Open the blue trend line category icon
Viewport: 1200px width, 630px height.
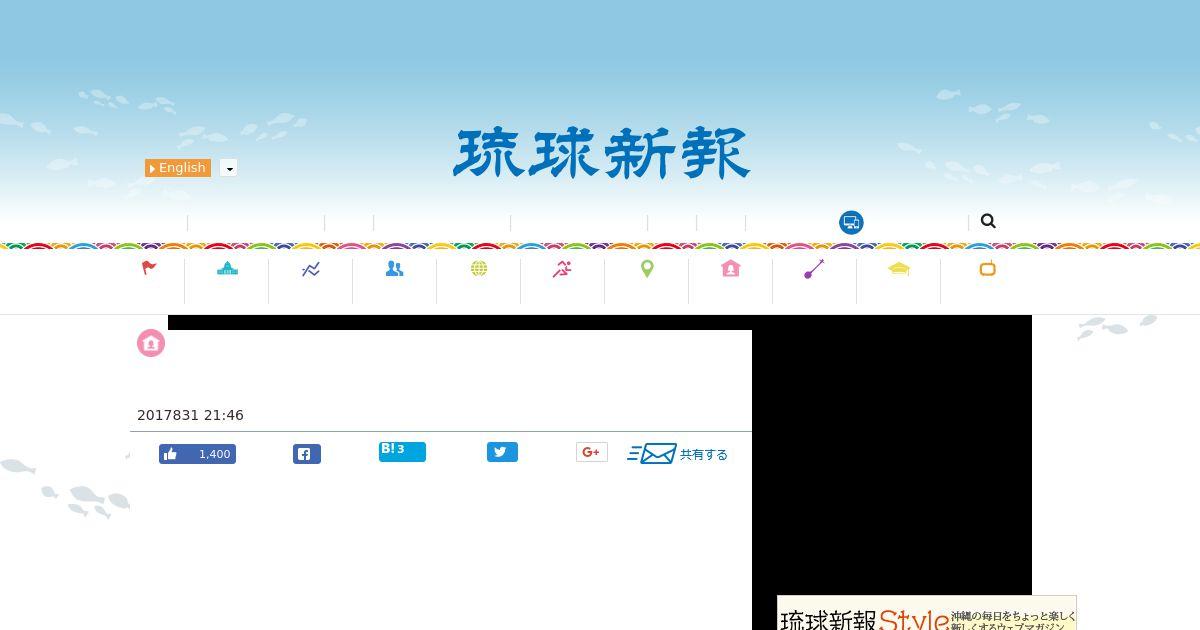point(311,269)
